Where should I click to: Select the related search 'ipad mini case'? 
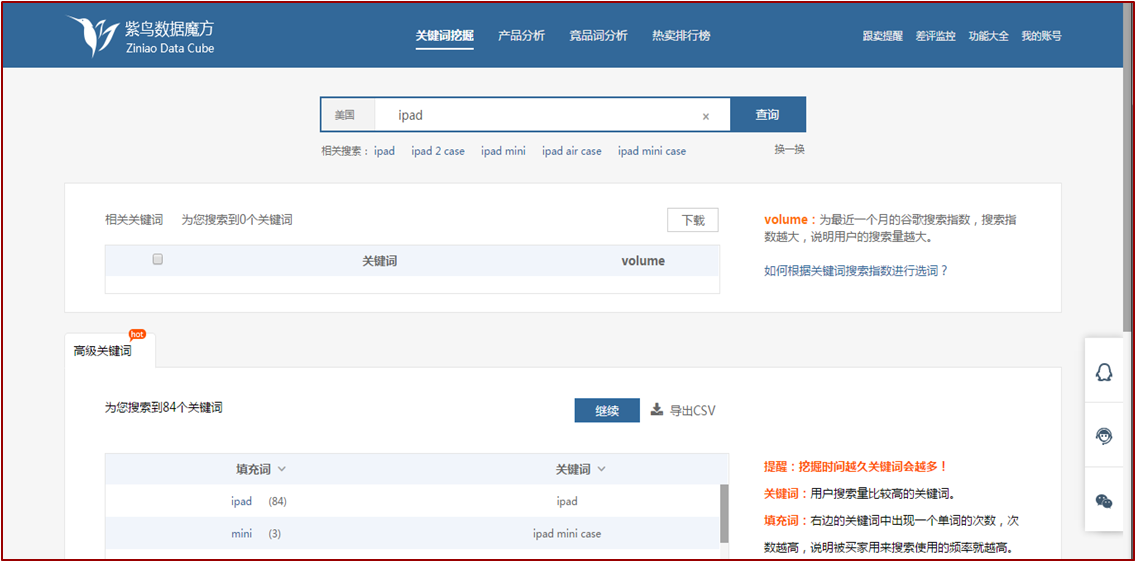[651, 151]
